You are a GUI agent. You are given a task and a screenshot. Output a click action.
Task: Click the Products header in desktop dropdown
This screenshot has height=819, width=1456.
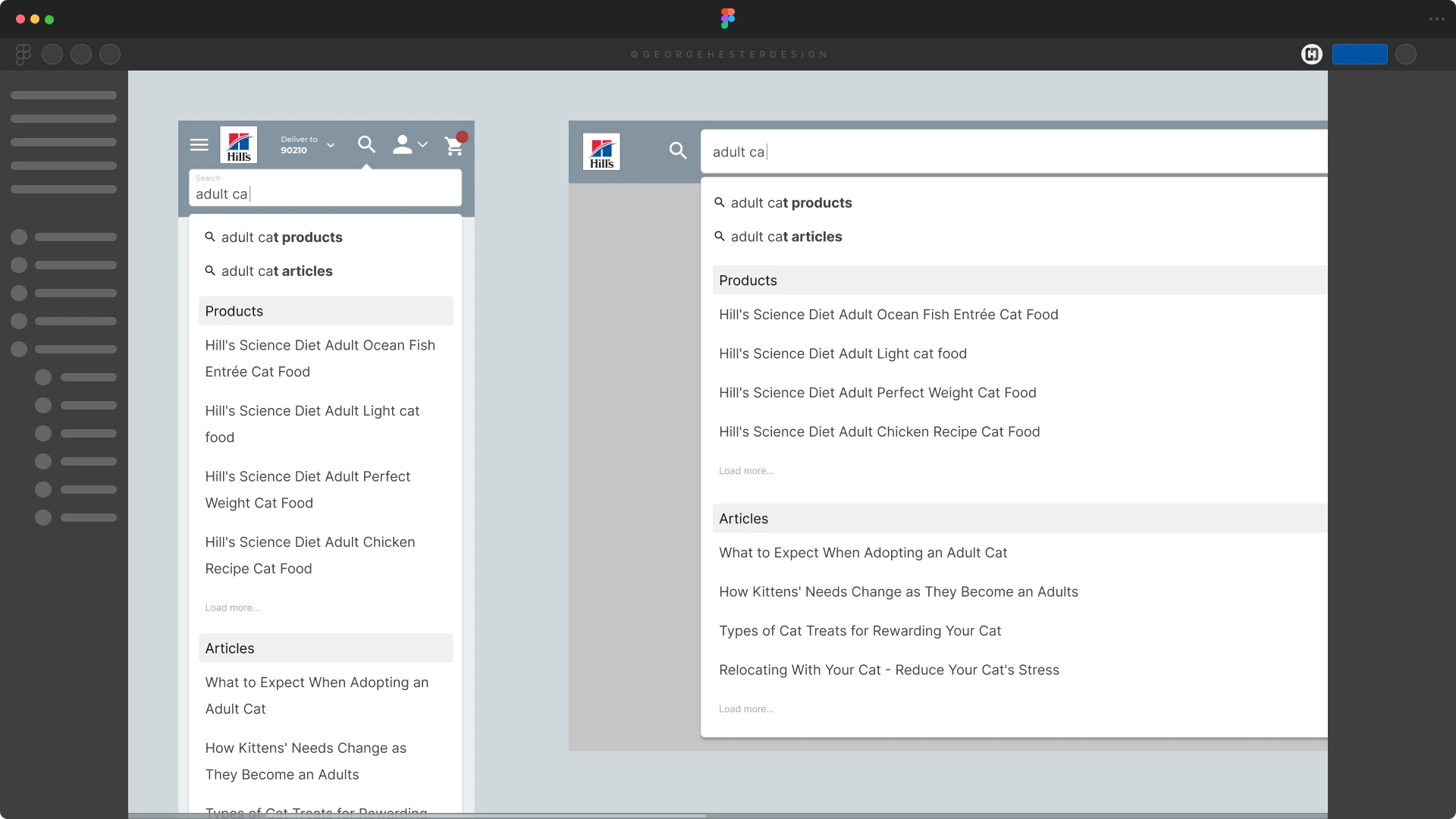pos(1020,281)
